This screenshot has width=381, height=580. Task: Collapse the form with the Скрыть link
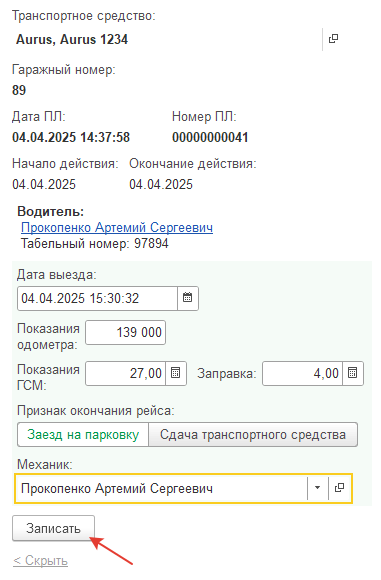40,561
